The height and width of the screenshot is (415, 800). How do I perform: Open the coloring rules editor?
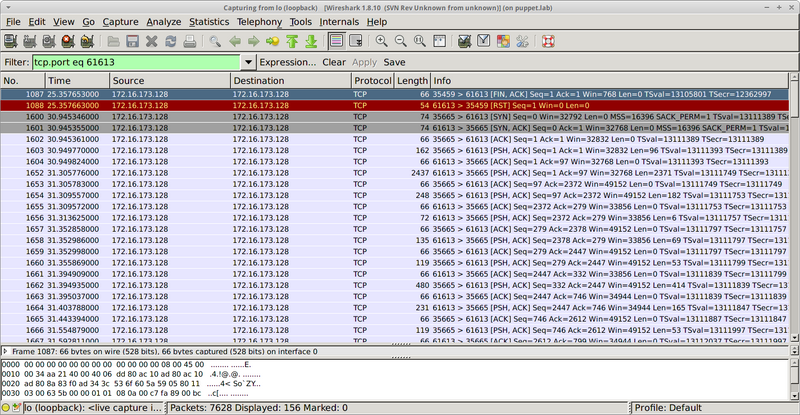503,41
